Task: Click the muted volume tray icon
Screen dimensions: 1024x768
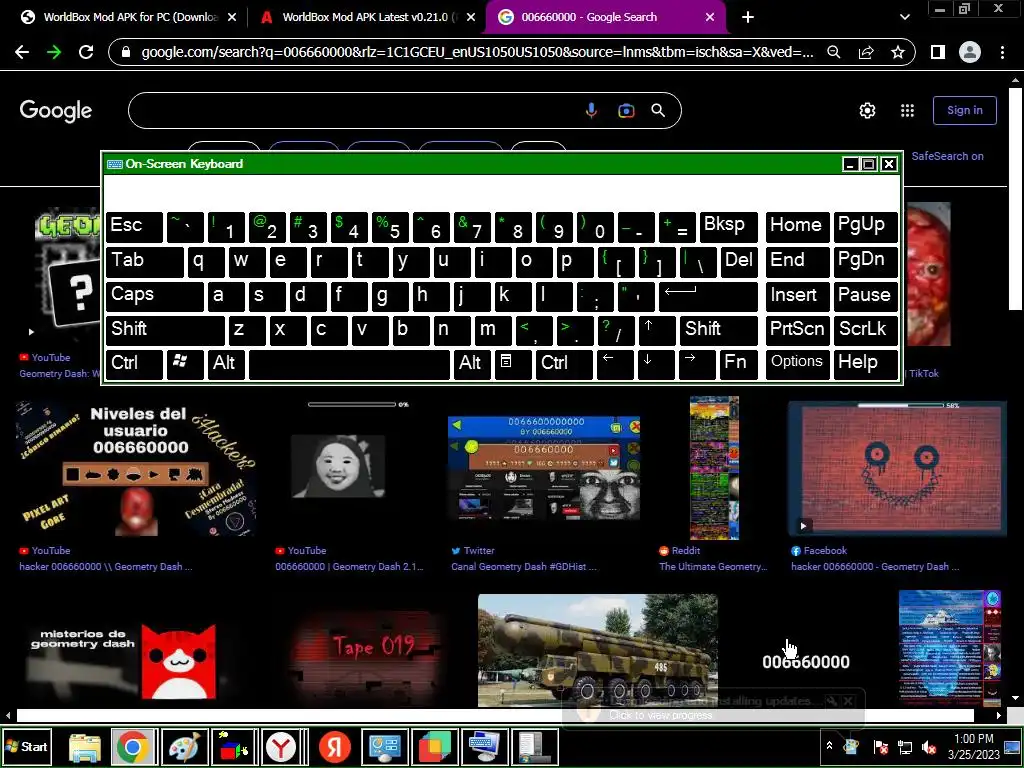Action: [x=928, y=746]
